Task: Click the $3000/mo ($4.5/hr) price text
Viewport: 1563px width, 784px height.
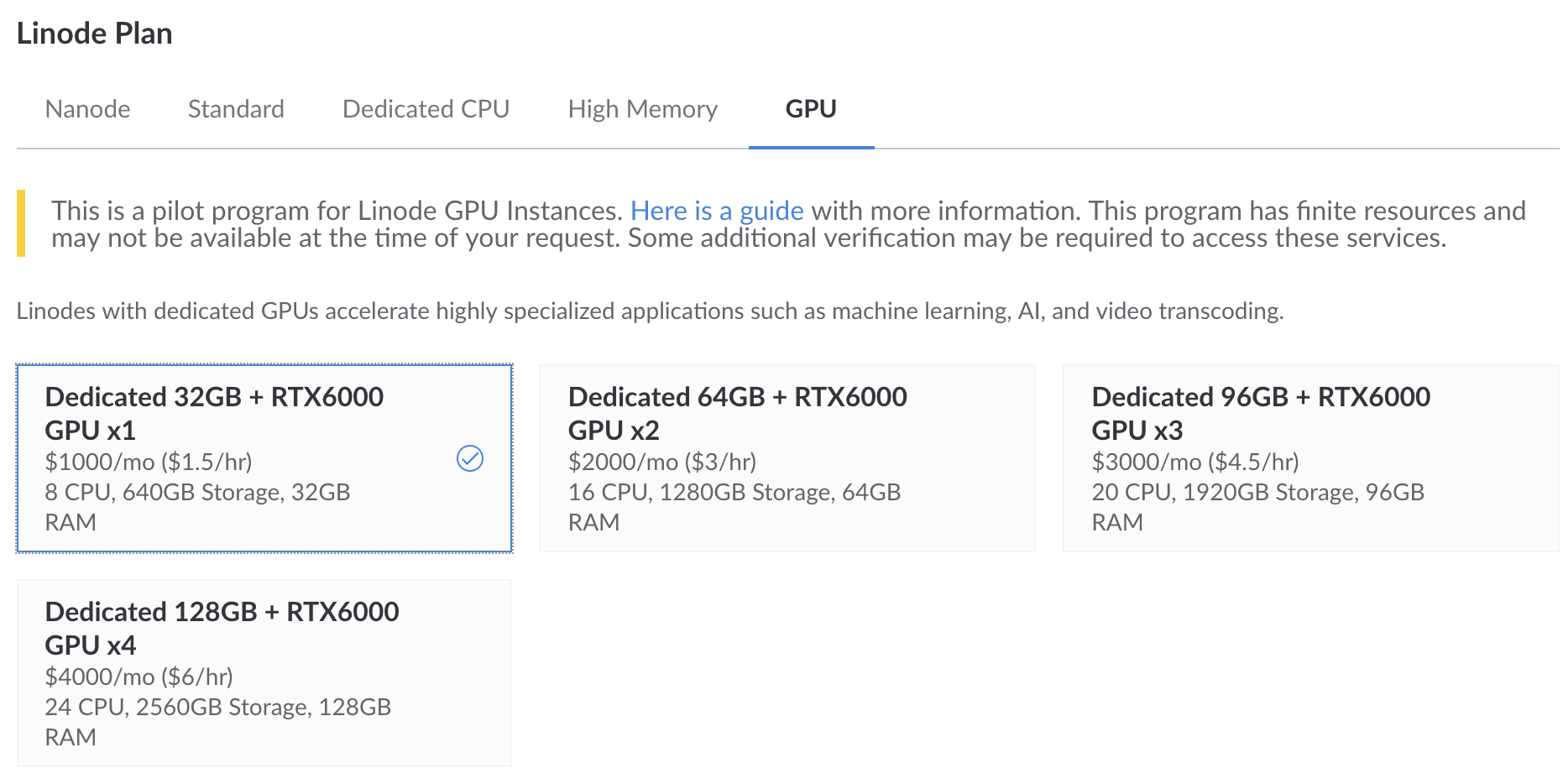Action: coord(1194,462)
